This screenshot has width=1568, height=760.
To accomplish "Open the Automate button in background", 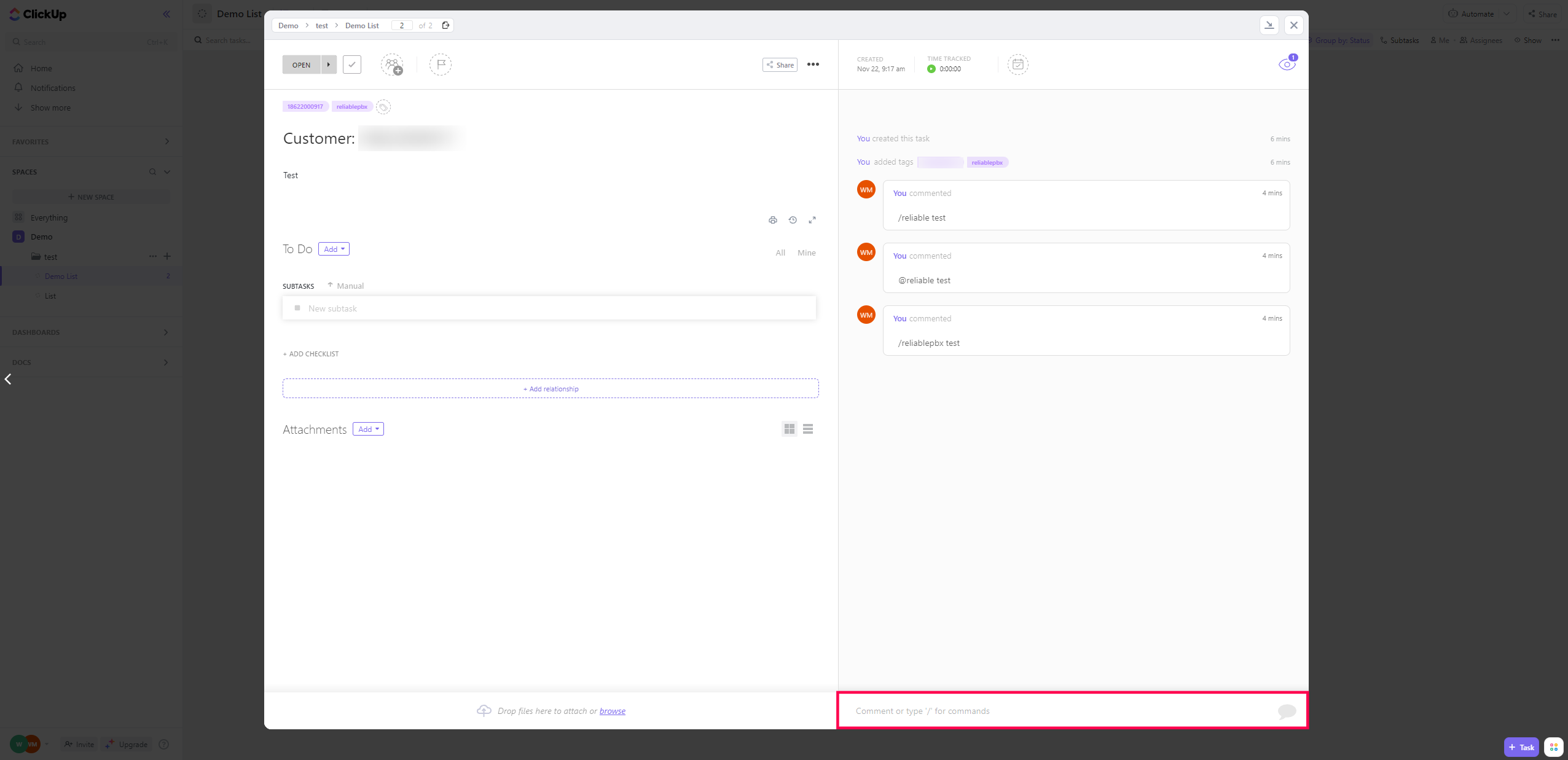I will (1471, 14).
